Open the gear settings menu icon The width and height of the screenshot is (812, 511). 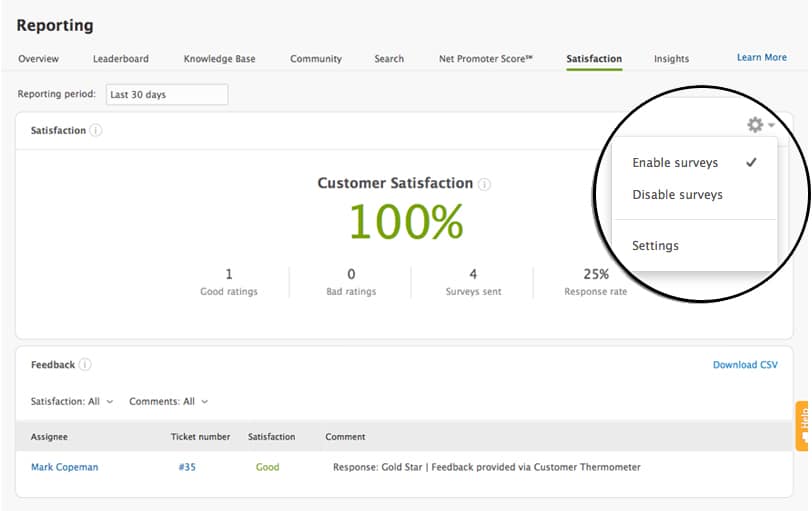click(x=760, y=125)
